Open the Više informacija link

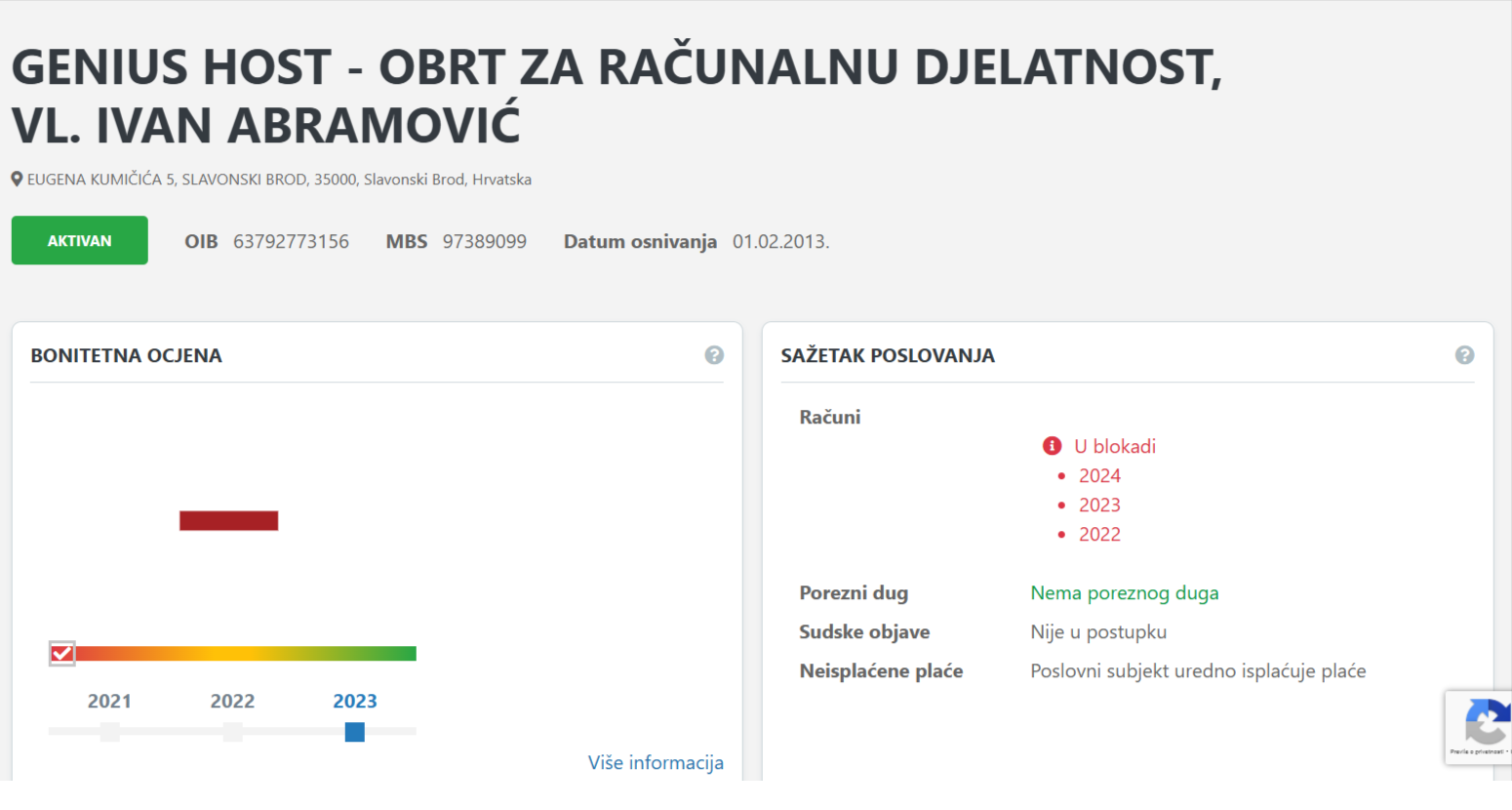coord(656,762)
